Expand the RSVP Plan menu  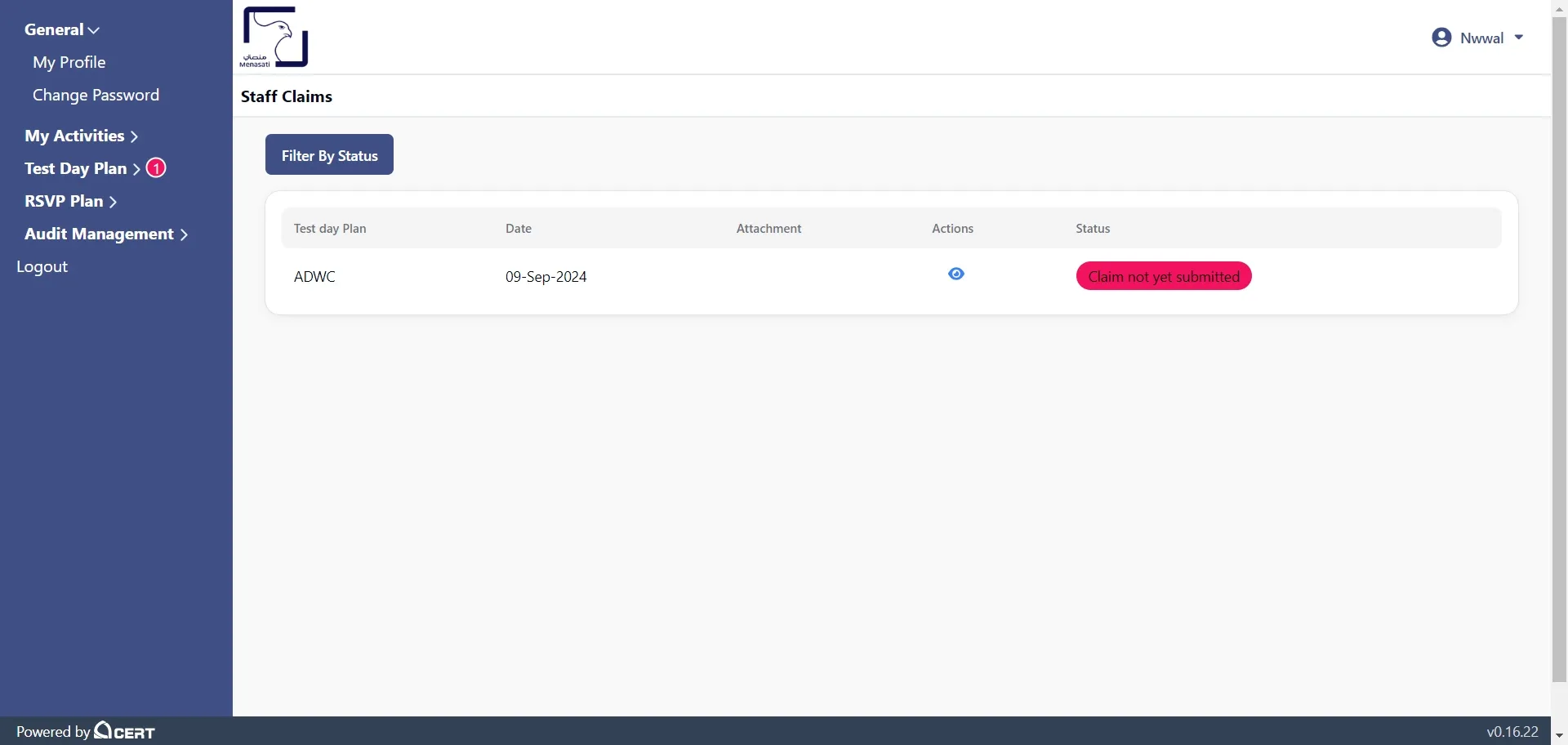click(x=70, y=202)
